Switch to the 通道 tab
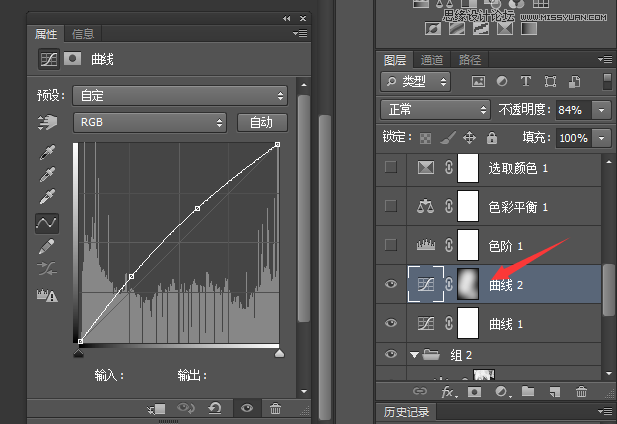Image resolution: width=617 pixels, height=424 pixels. point(432,60)
